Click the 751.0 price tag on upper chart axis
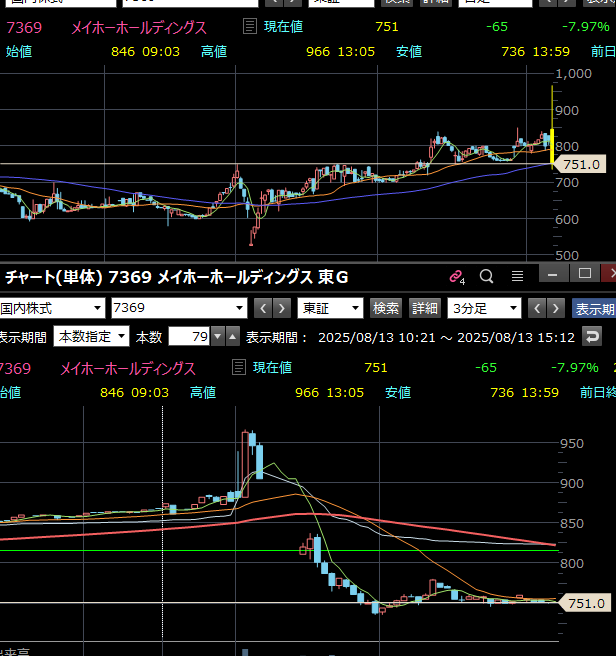616x656 pixels. pyautogui.click(x=579, y=164)
